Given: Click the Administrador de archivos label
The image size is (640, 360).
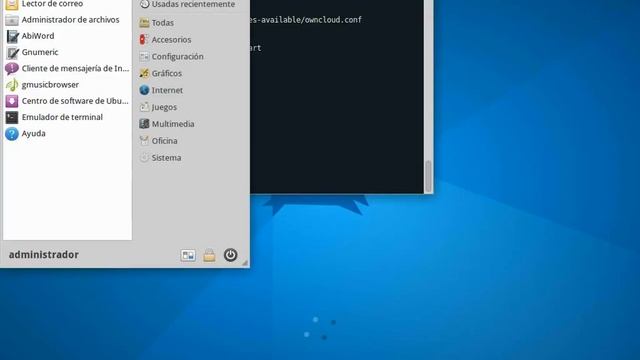Looking at the screenshot, I should click(71, 20).
